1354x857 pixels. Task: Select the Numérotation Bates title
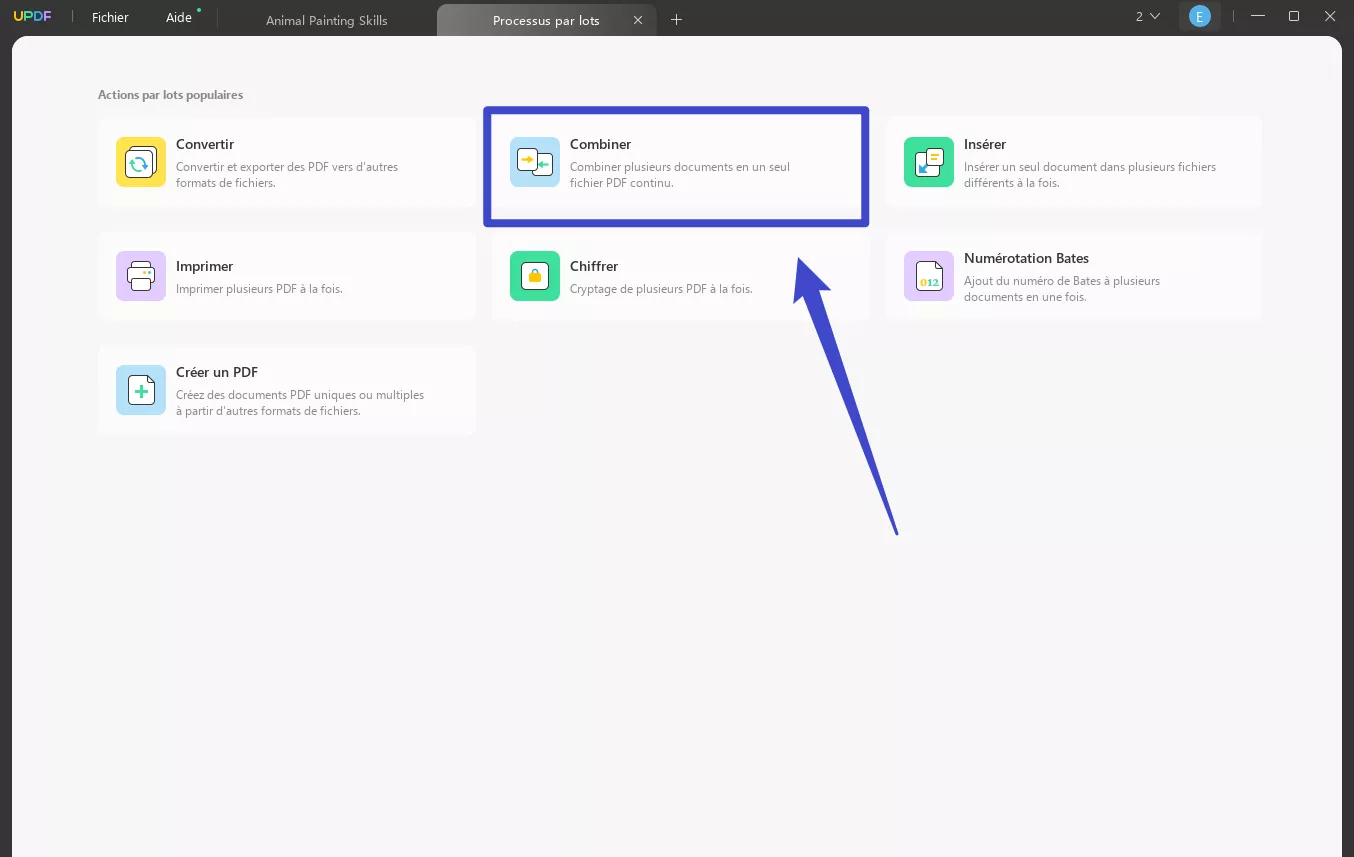click(x=1026, y=258)
